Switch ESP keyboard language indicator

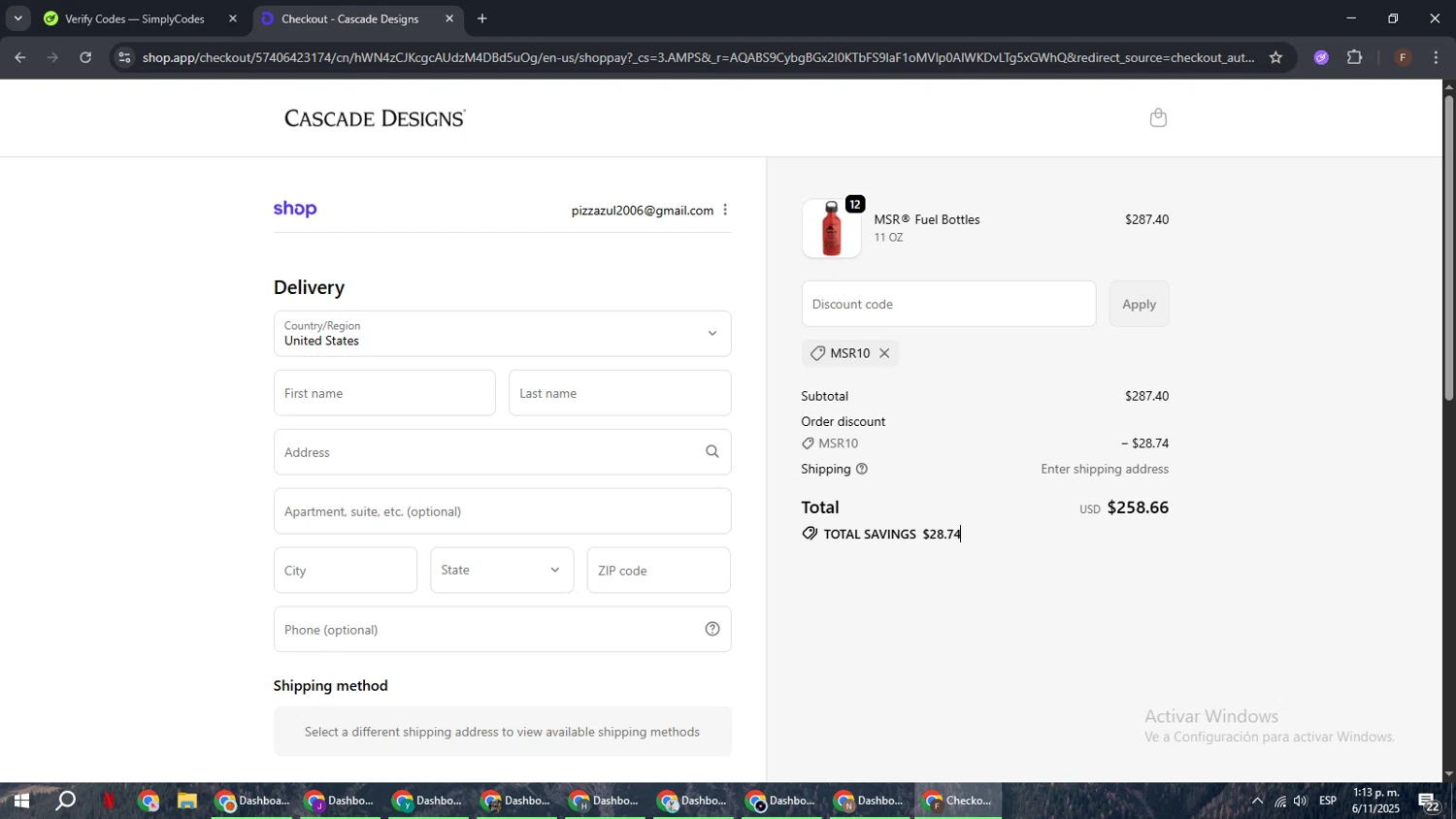[x=1328, y=802]
